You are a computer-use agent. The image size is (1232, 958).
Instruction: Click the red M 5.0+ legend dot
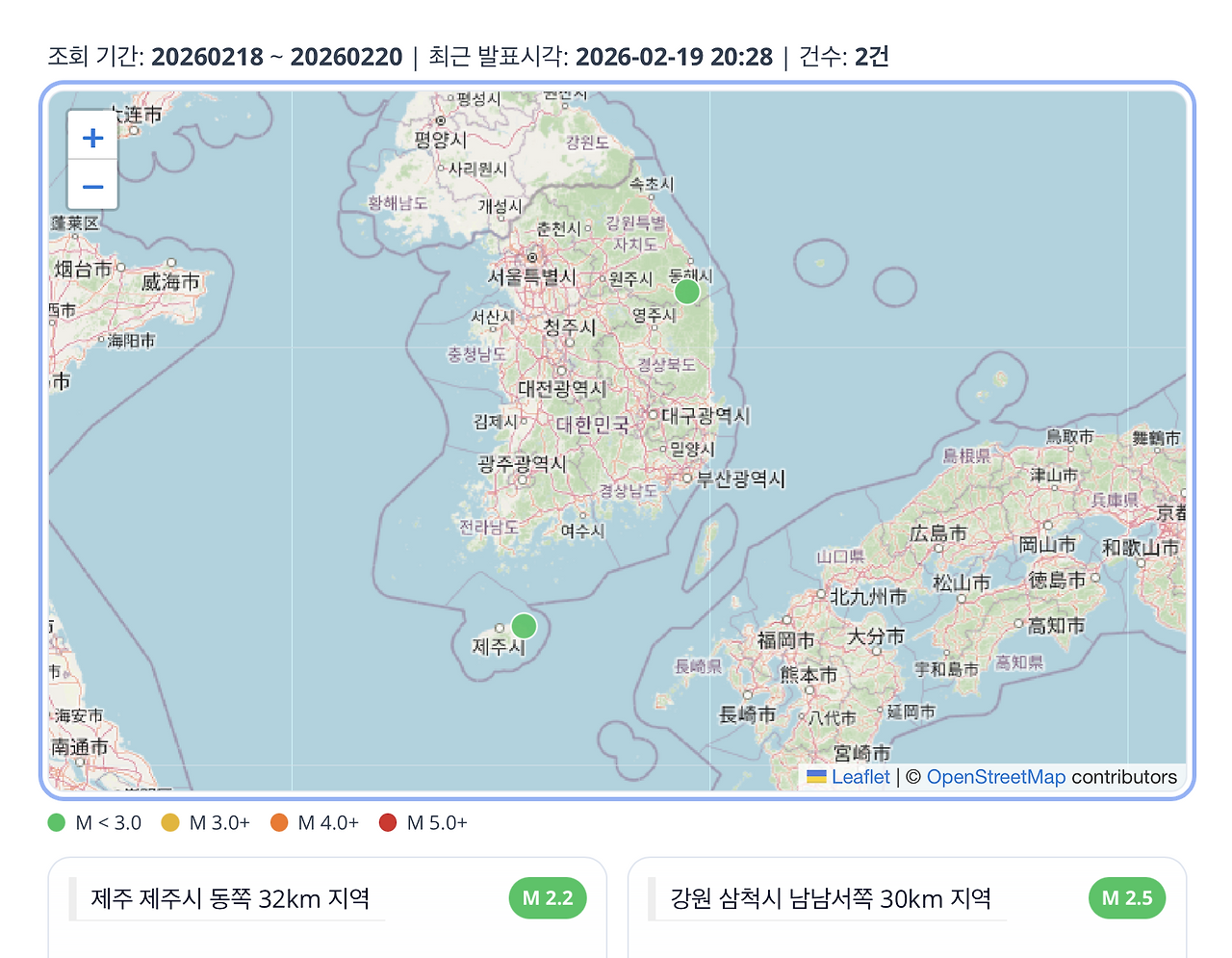(387, 822)
